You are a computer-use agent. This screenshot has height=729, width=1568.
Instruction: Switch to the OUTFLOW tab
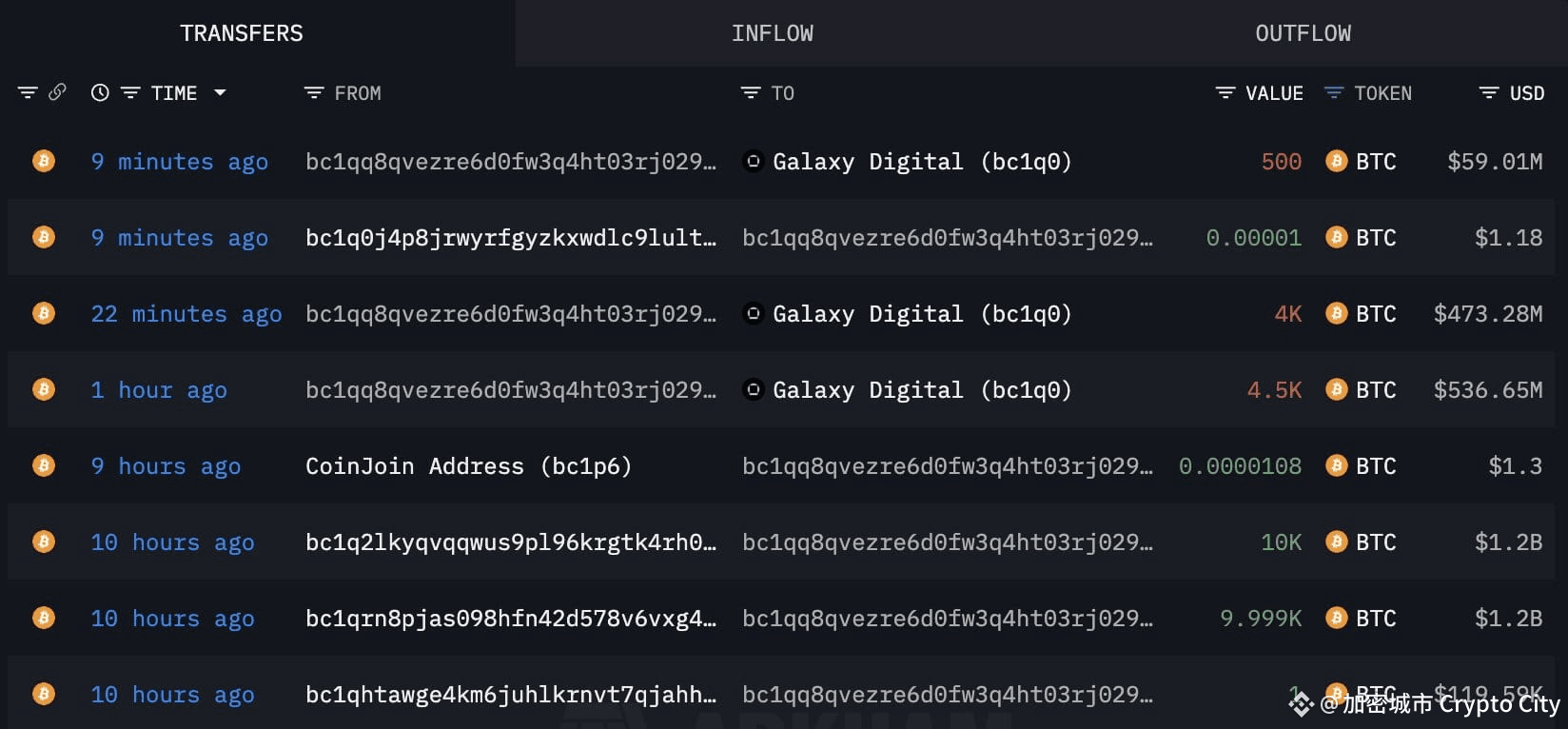pos(1303,33)
